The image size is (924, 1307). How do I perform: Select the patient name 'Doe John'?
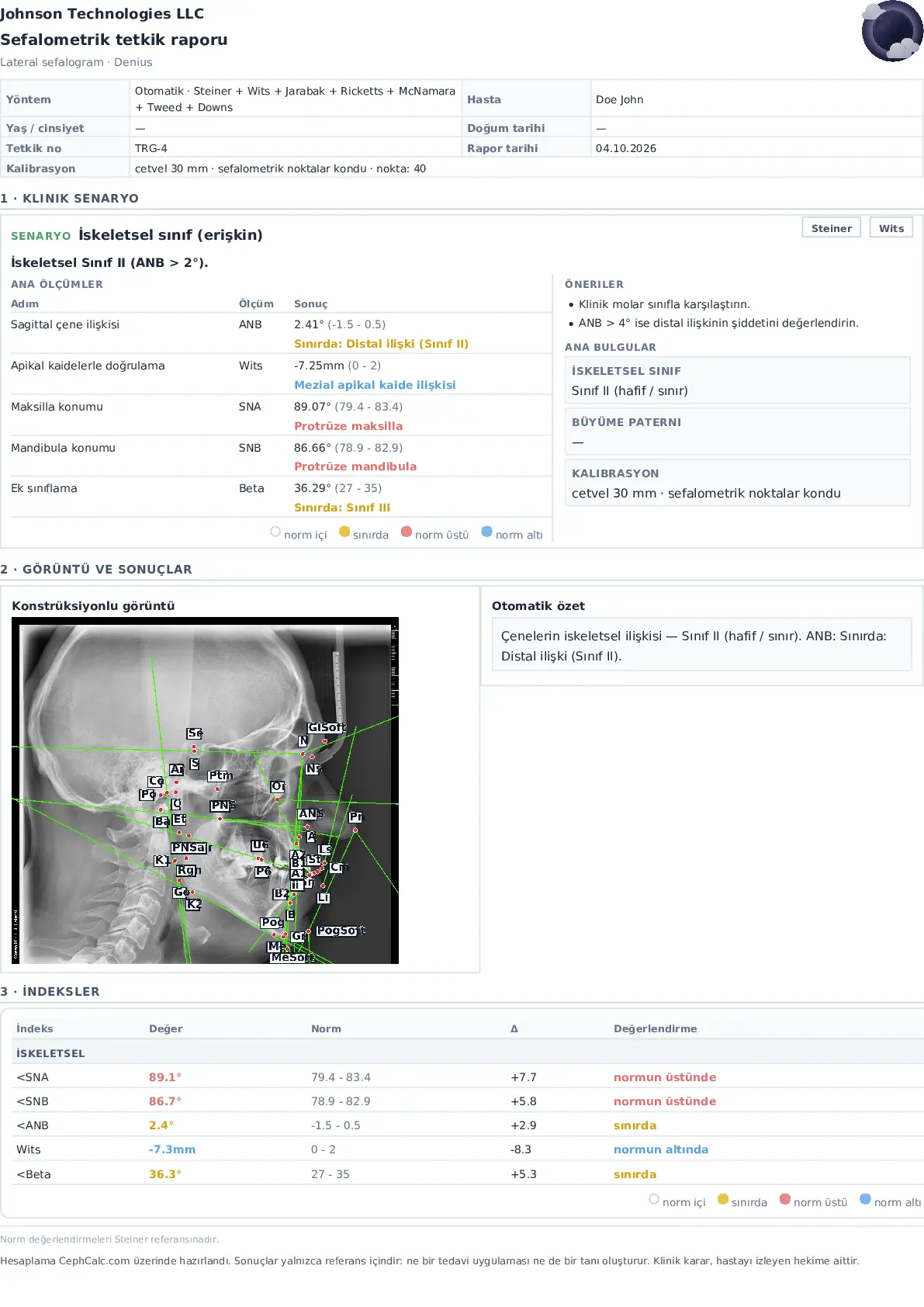620,99
